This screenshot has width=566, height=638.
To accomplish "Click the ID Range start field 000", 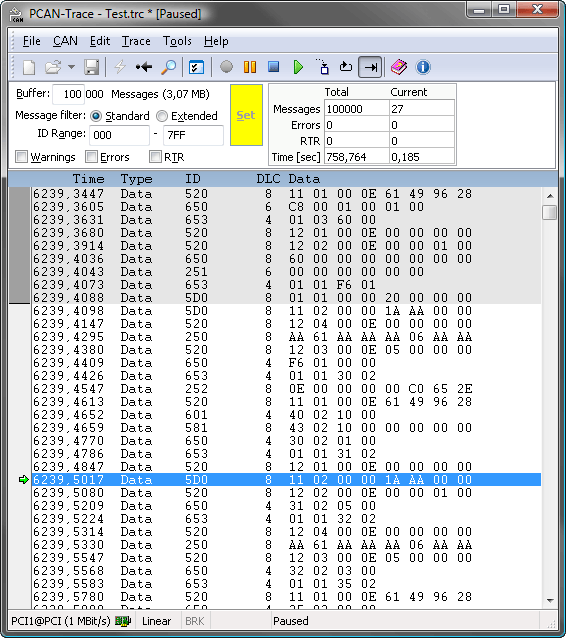I will [119, 135].
